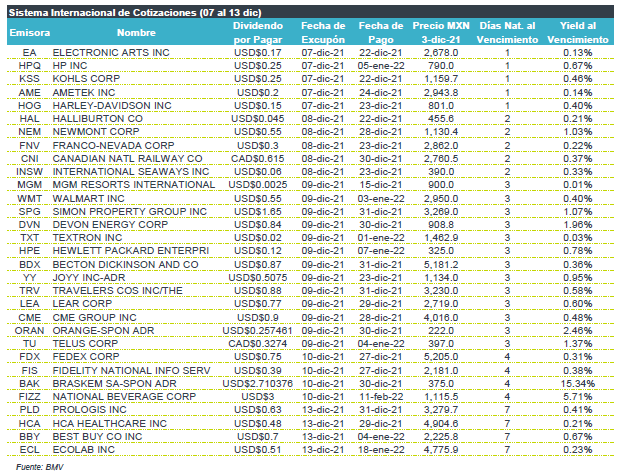Click the USD$0.257461 dividend cell
The width and height of the screenshot is (627, 475).
(258, 331)
